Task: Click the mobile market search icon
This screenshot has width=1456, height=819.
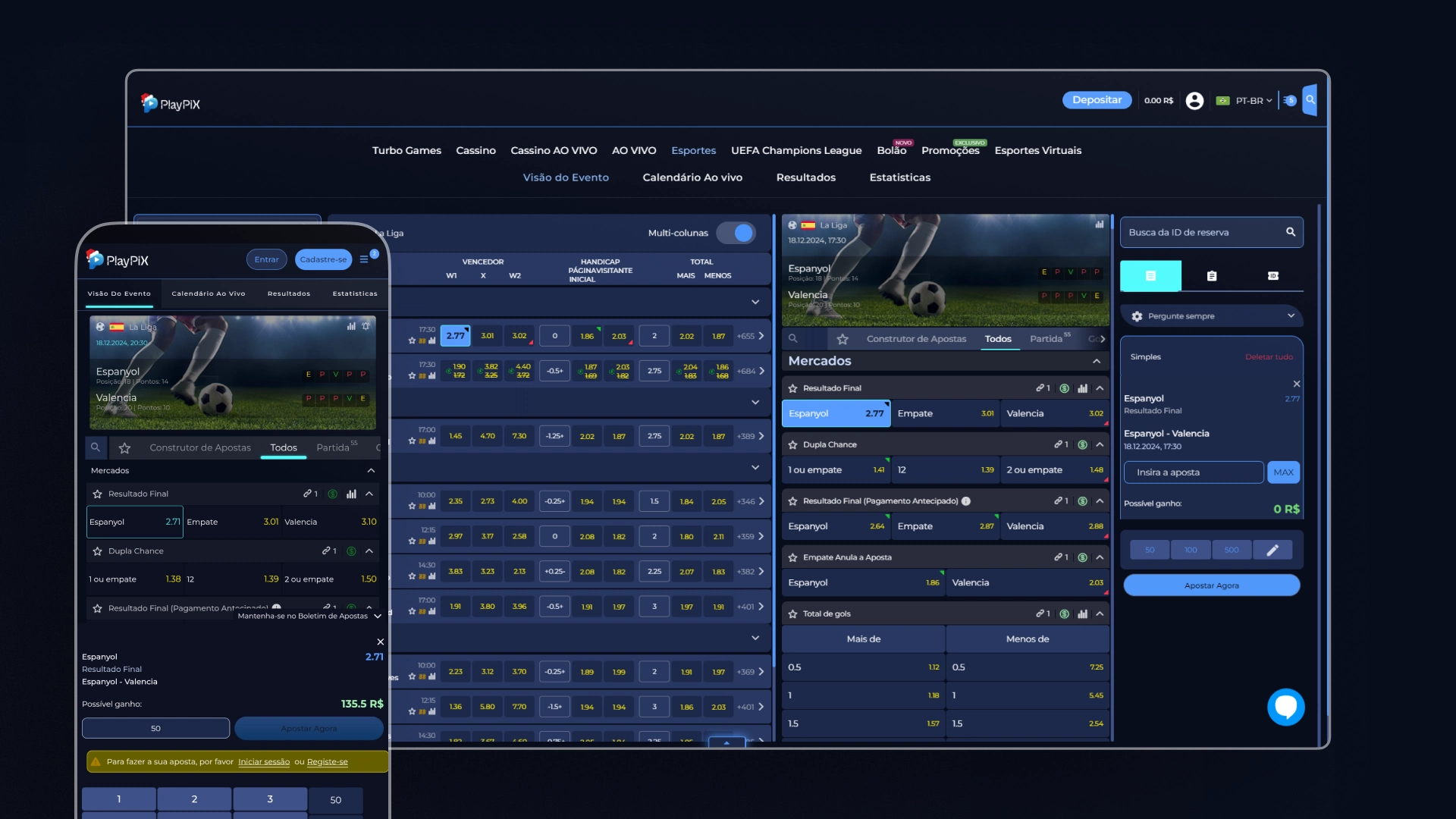Action: [x=96, y=447]
